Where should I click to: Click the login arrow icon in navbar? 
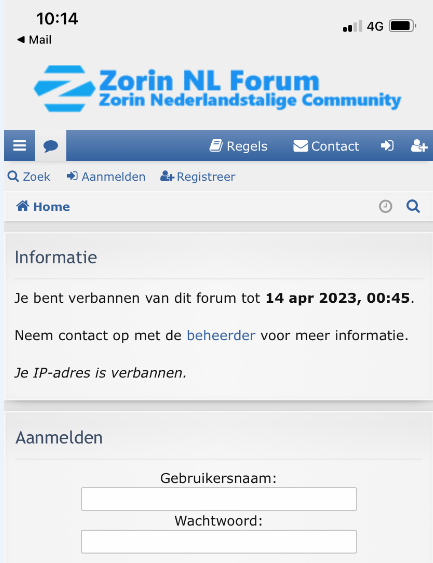387,146
